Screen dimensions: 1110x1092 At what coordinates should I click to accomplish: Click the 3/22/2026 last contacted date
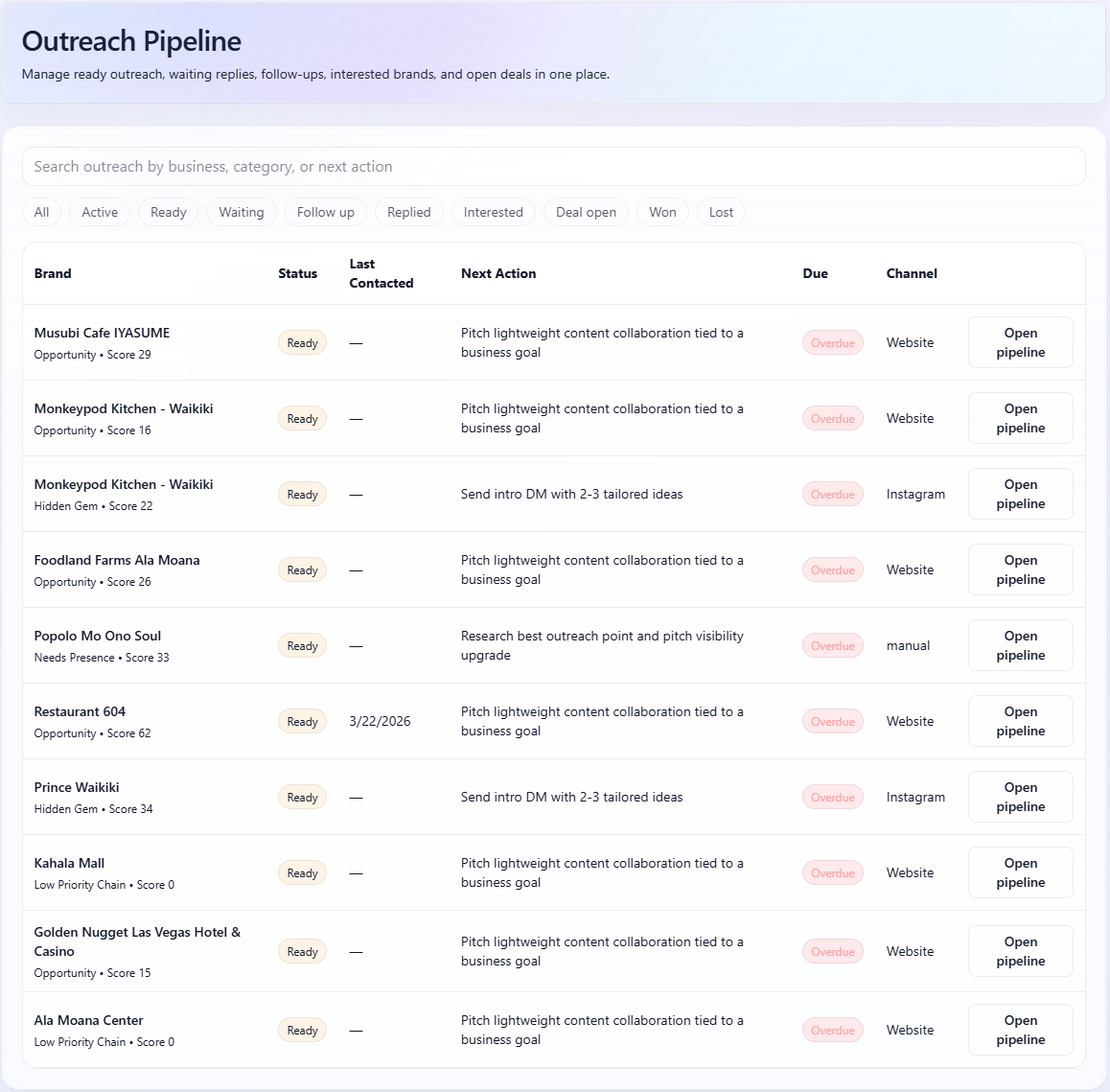(x=381, y=722)
